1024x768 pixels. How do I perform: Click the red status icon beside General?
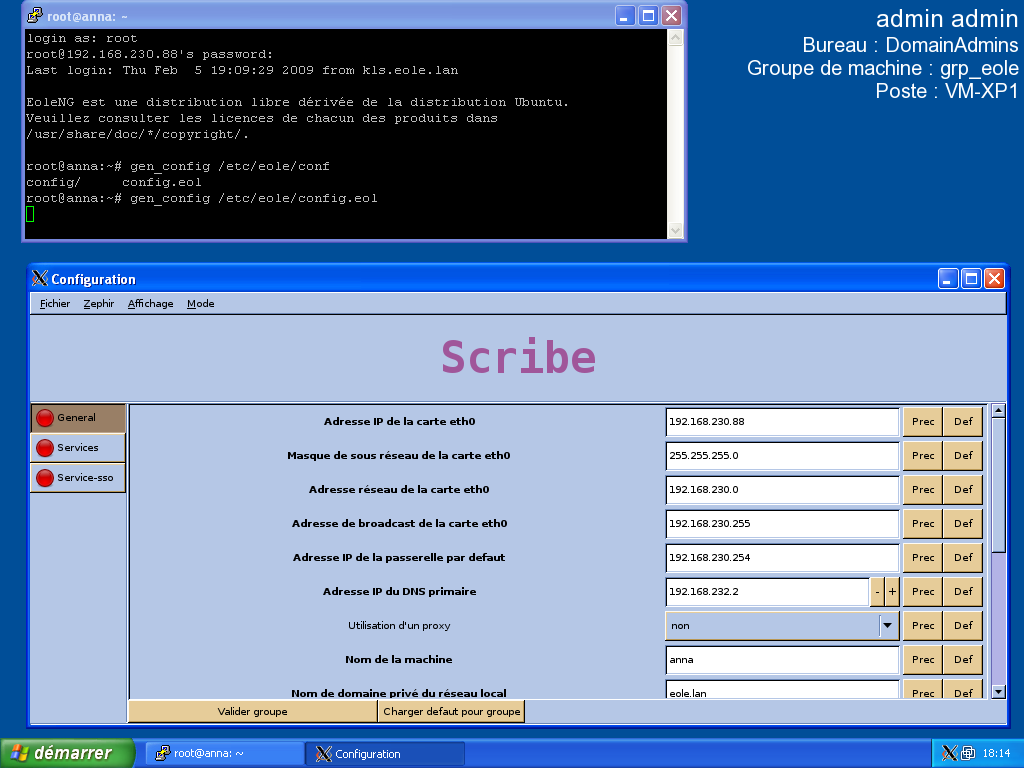click(x=45, y=418)
